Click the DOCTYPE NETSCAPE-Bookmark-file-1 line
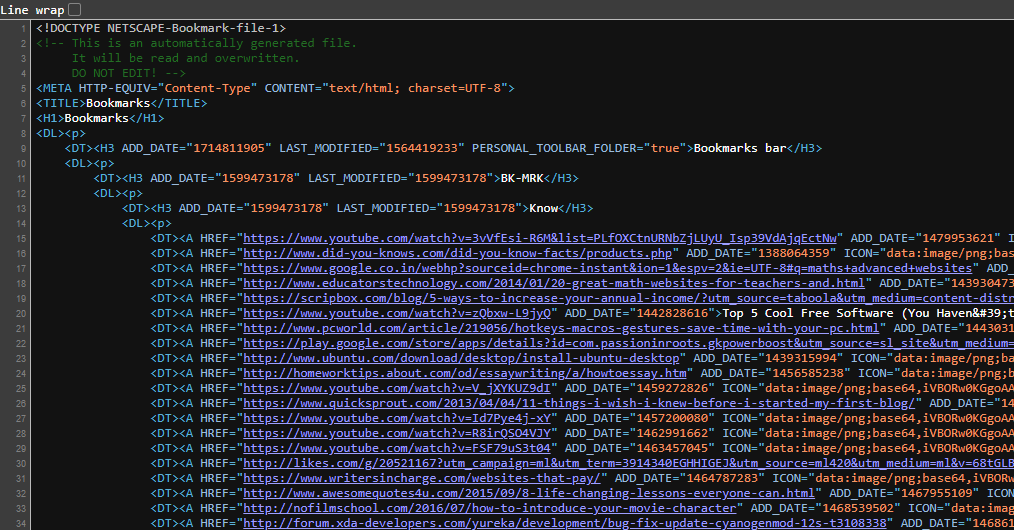 pos(161,28)
